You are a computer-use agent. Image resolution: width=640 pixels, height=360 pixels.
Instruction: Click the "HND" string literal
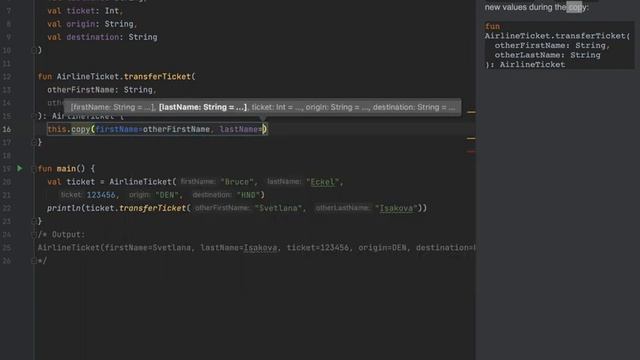(x=248, y=195)
